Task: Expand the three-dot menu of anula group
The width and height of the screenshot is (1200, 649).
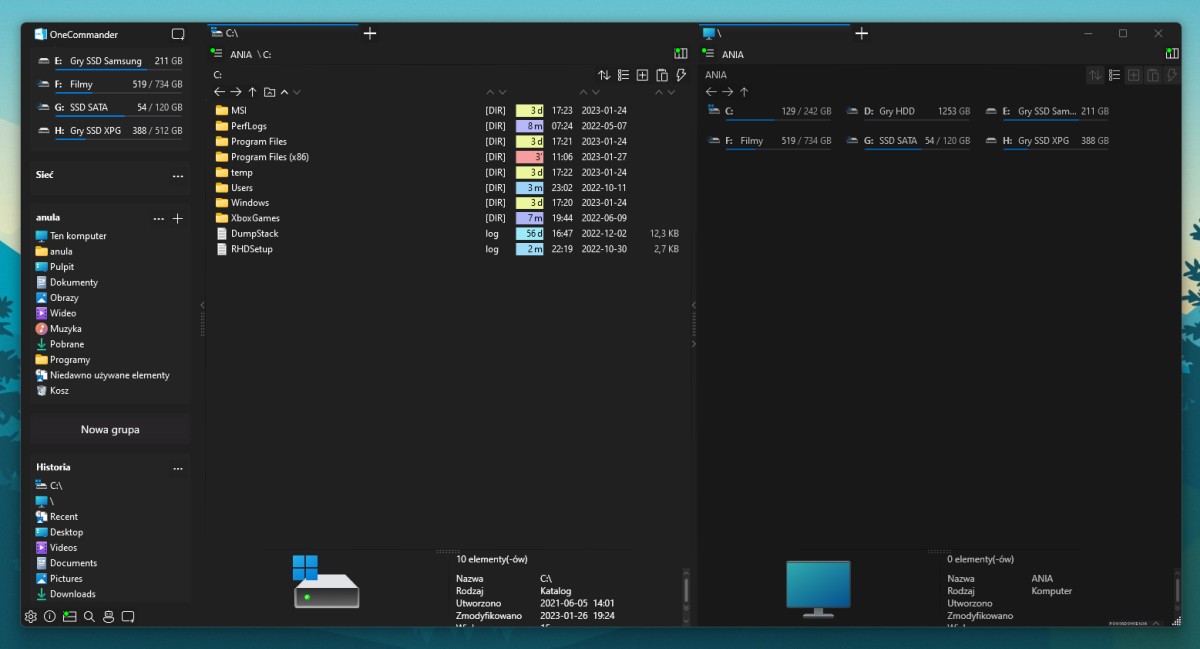Action: pyautogui.click(x=158, y=218)
